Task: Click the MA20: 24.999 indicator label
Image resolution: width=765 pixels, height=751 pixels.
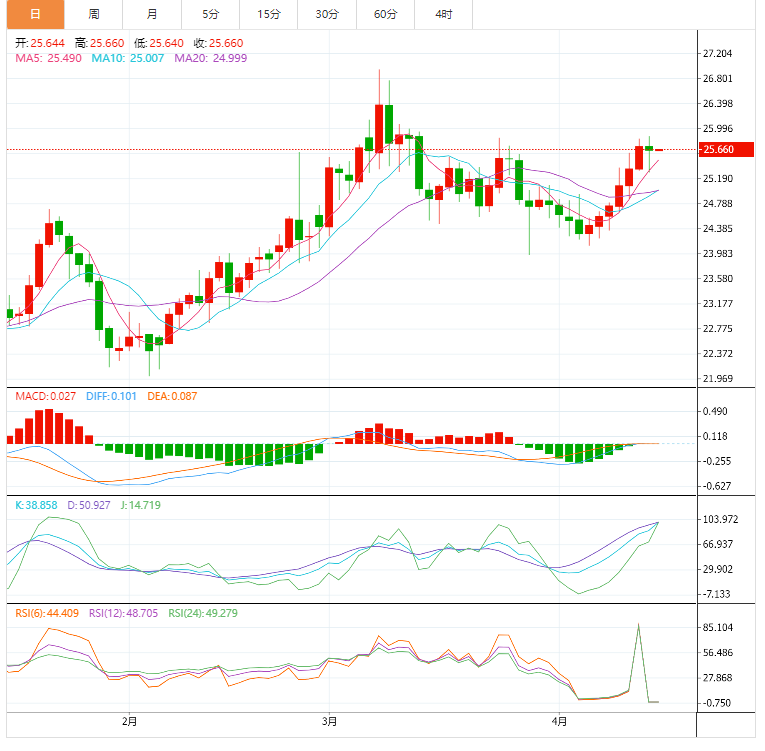Action: point(211,58)
